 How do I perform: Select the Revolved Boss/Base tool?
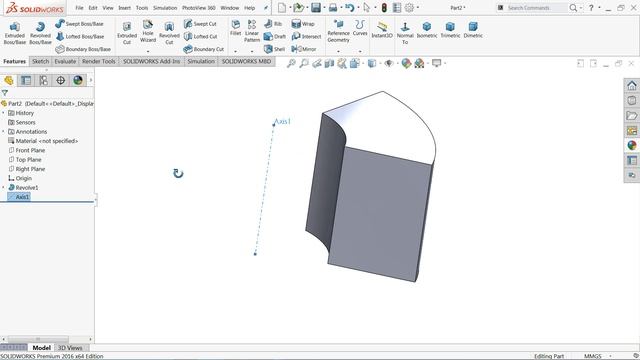pos(40,33)
